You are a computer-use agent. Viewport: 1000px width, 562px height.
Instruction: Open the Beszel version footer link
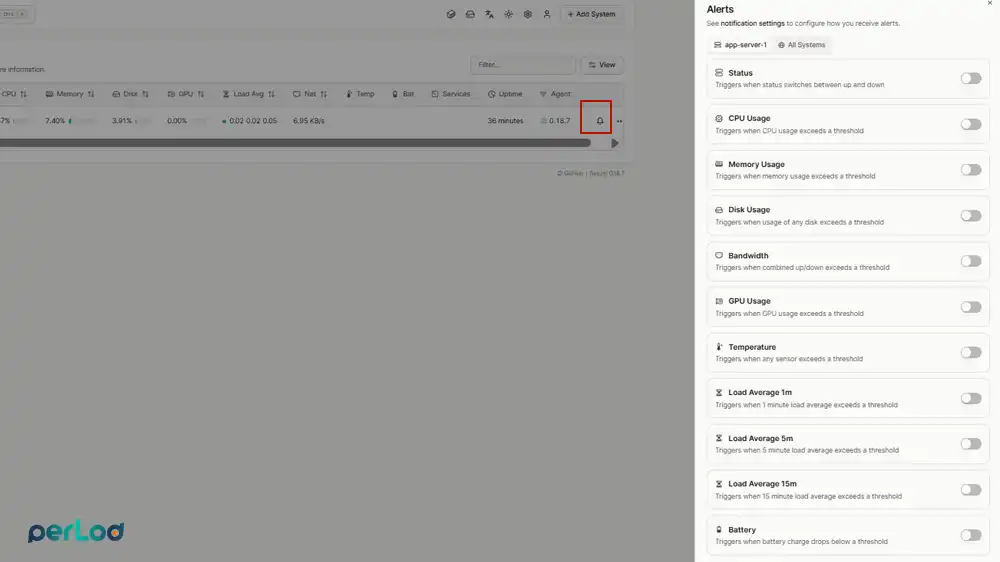(x=607, y=173)
